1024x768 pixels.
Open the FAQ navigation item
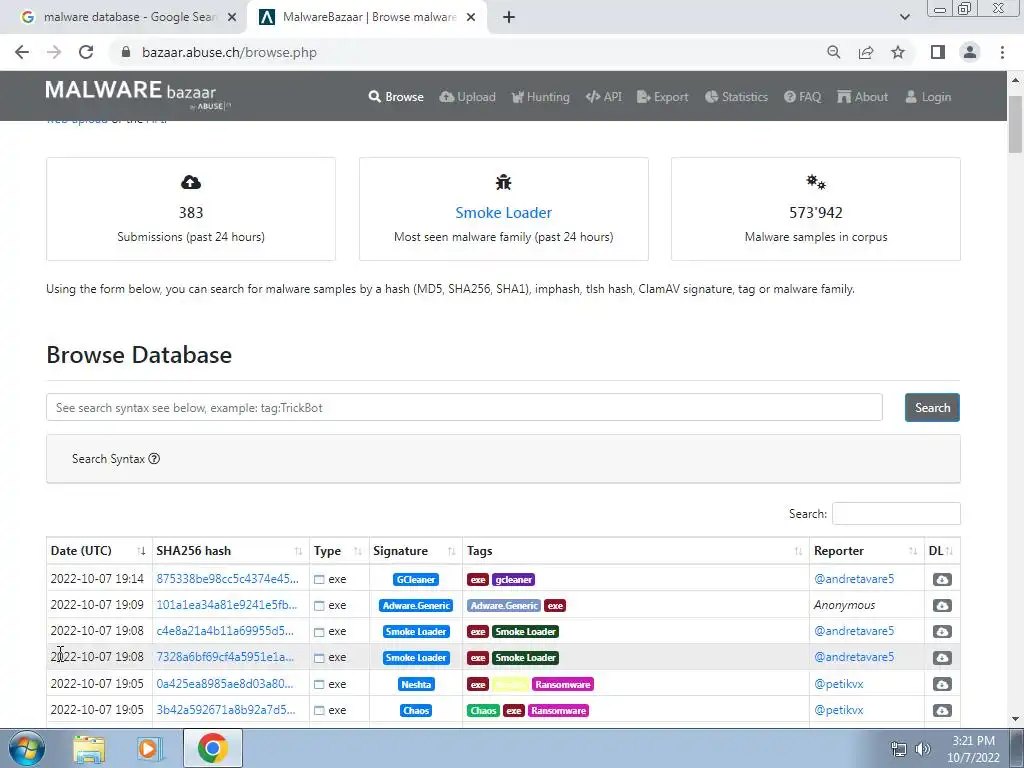pyautogui.click(x=802, y=97)
